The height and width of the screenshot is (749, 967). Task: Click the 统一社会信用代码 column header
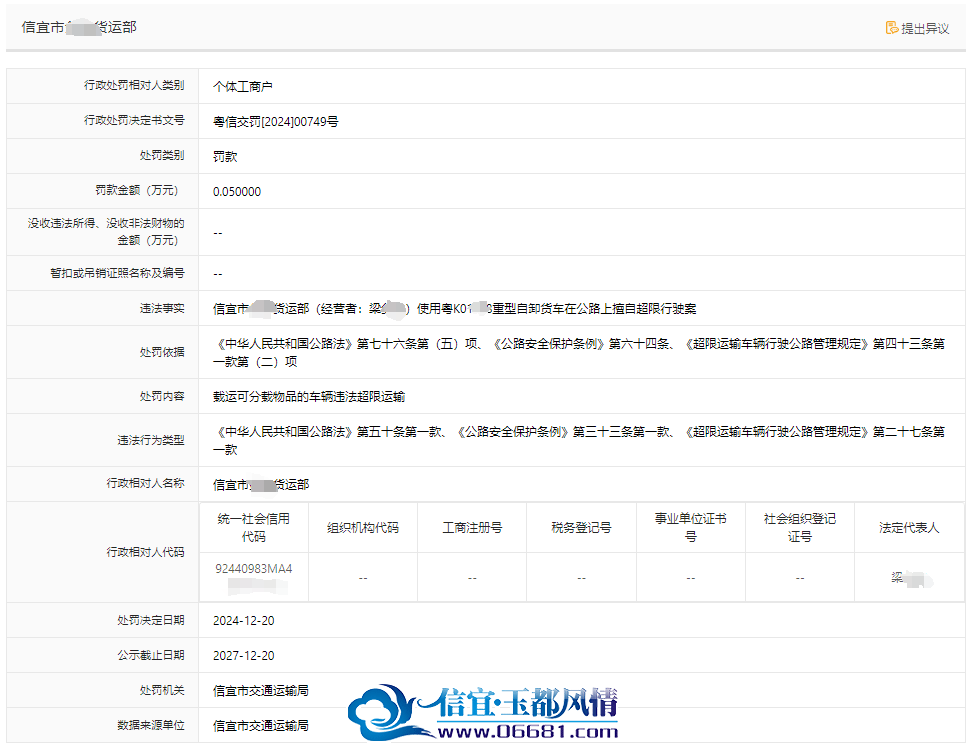tap(253, 528)
